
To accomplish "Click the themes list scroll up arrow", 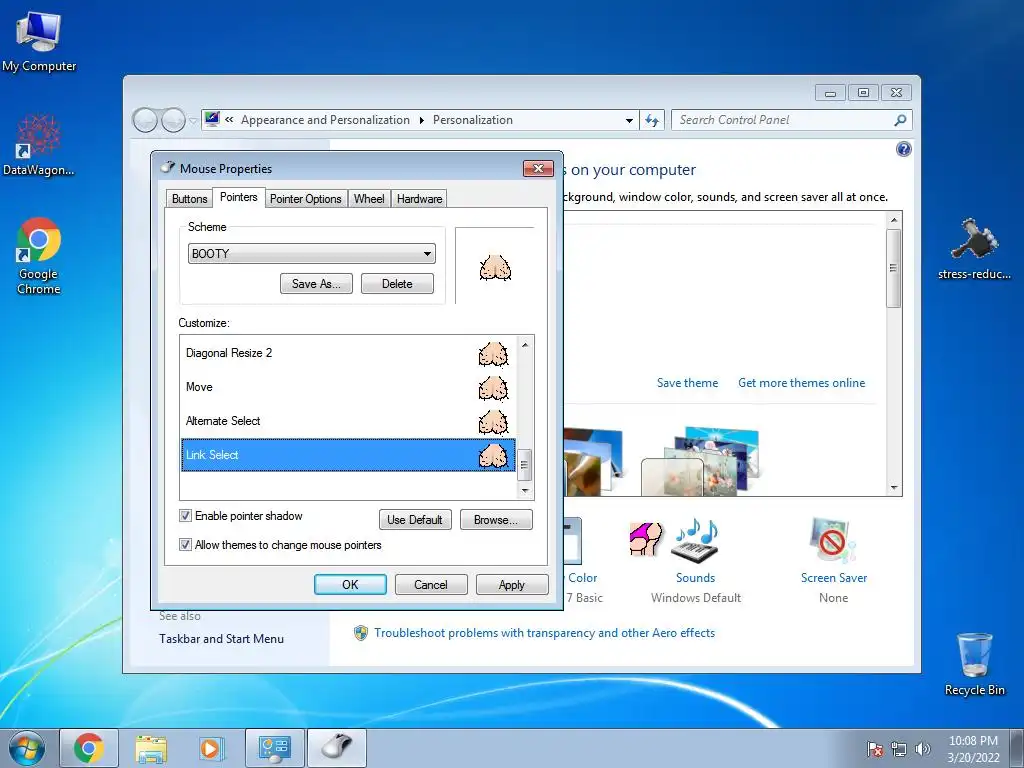I will [x=894, y=220].
